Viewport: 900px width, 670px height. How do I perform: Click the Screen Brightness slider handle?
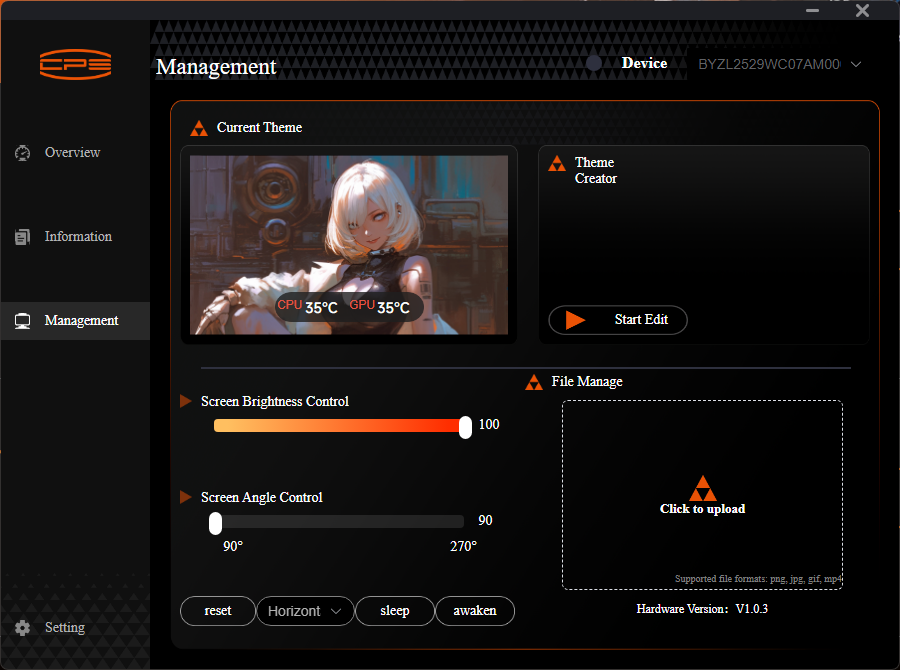(x=465, y=427)
